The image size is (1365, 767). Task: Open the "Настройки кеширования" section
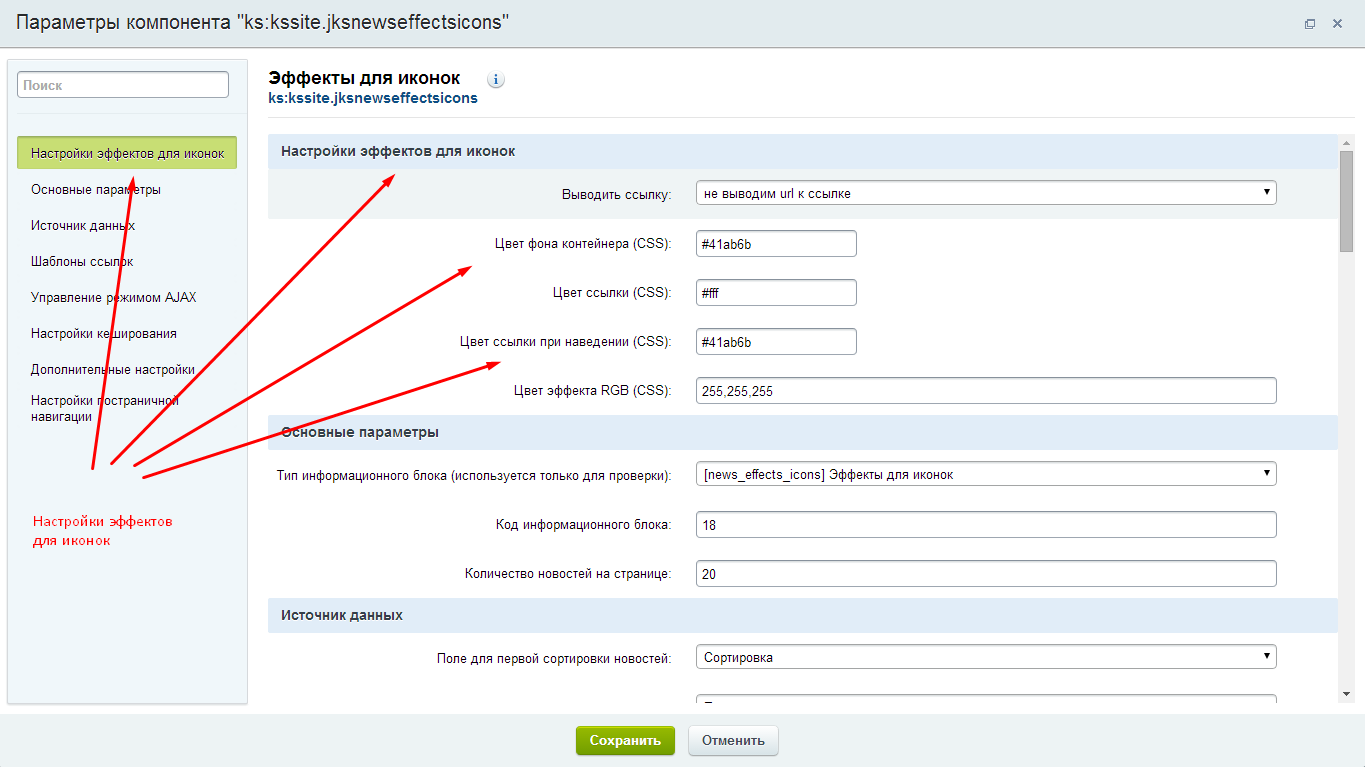click(x=95, y=333)
